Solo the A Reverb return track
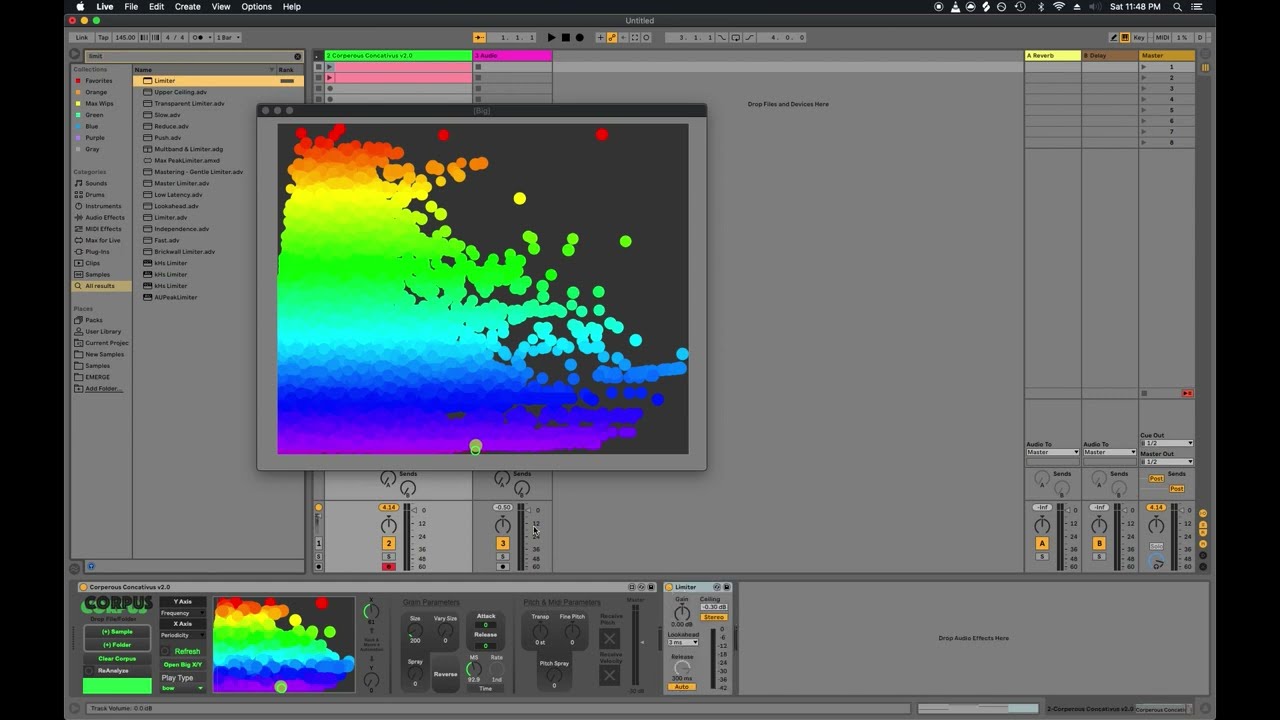 tap(1042, 556)
